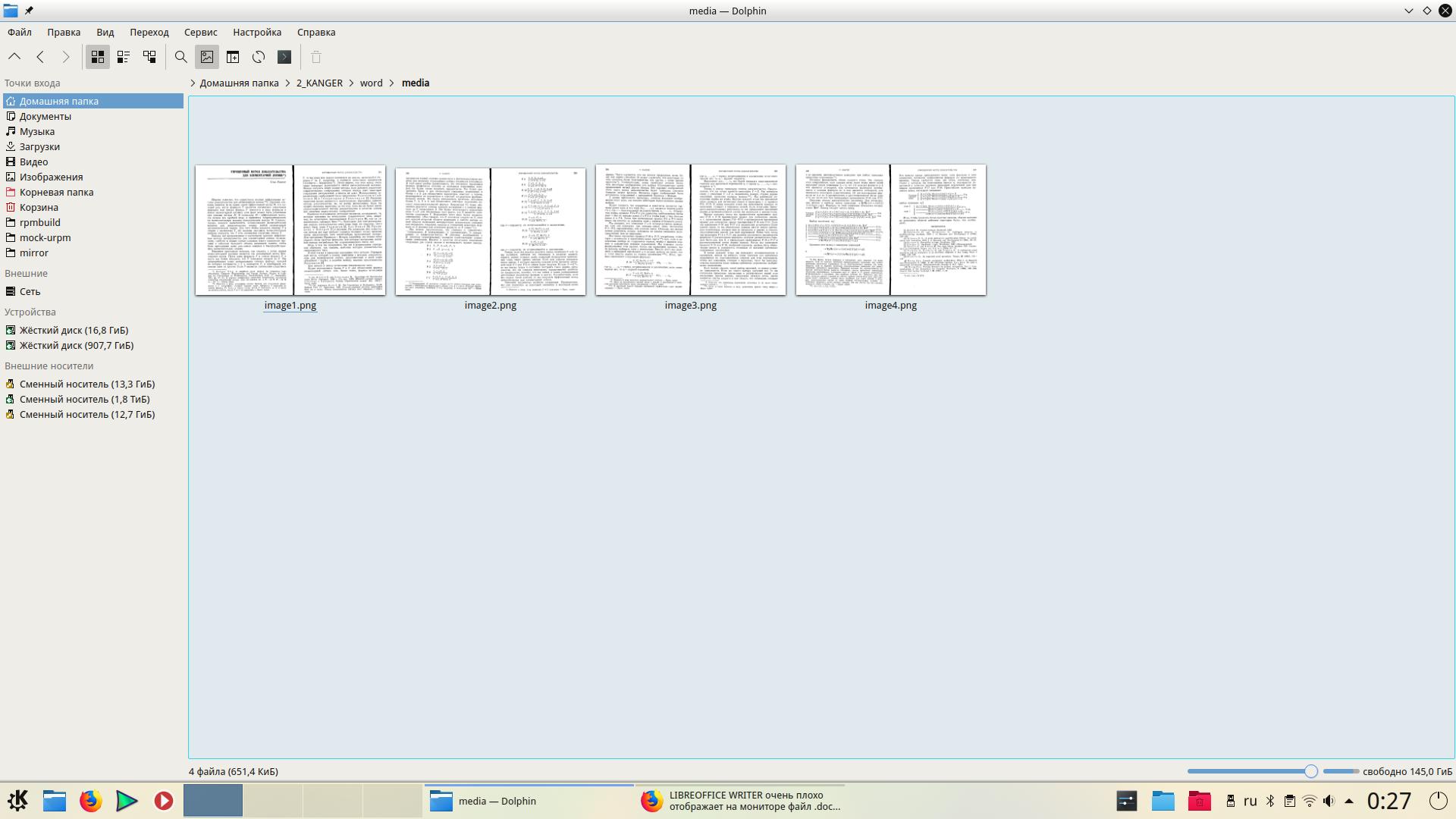Open the search tool
This screenshot has width=1456, height=819.
click(x=180, y=57)
